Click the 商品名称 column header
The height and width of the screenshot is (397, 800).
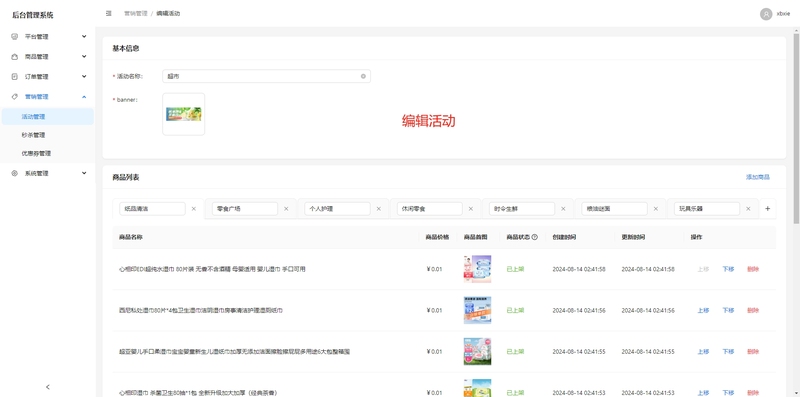[x=131, y=237]
